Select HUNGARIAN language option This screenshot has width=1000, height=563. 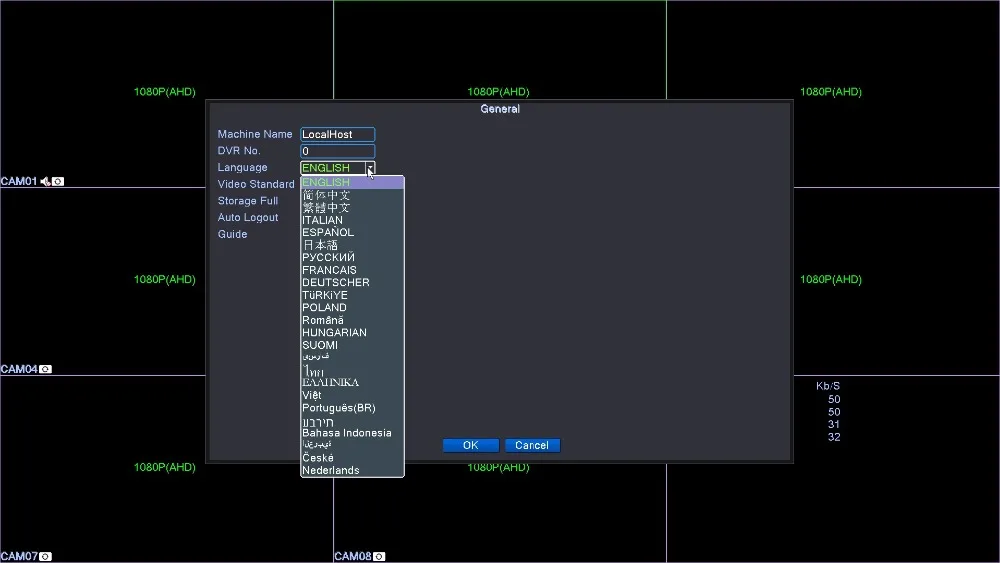click(x=352, y=333)
